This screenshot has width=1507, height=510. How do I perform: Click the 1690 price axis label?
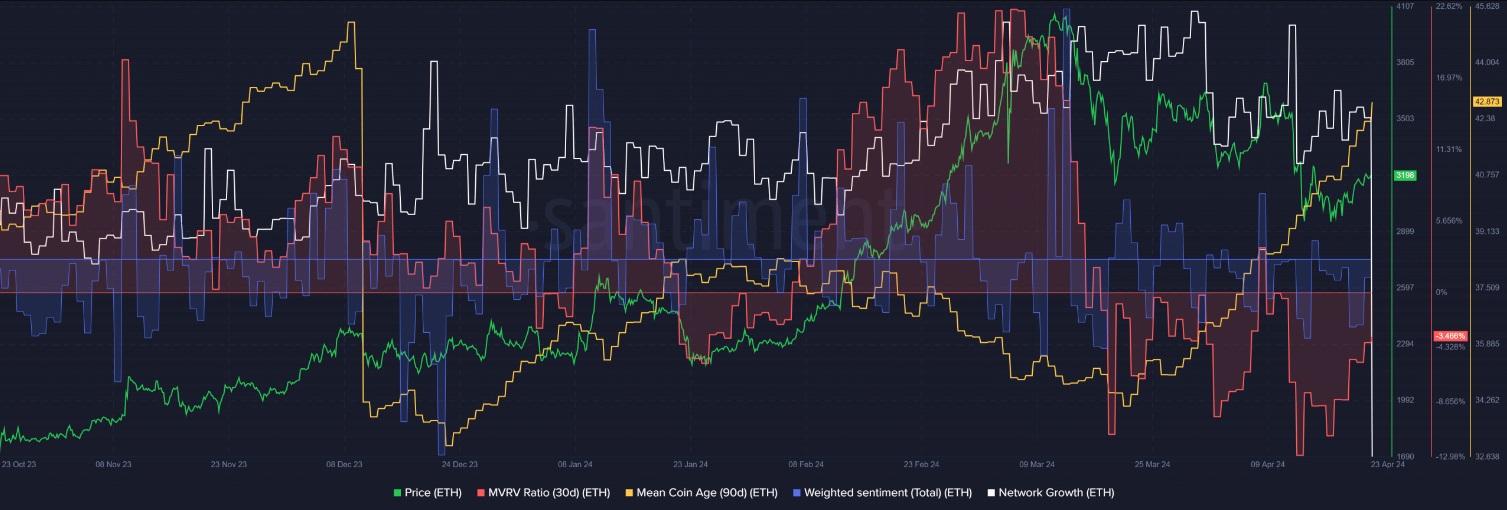[1405, 456]
